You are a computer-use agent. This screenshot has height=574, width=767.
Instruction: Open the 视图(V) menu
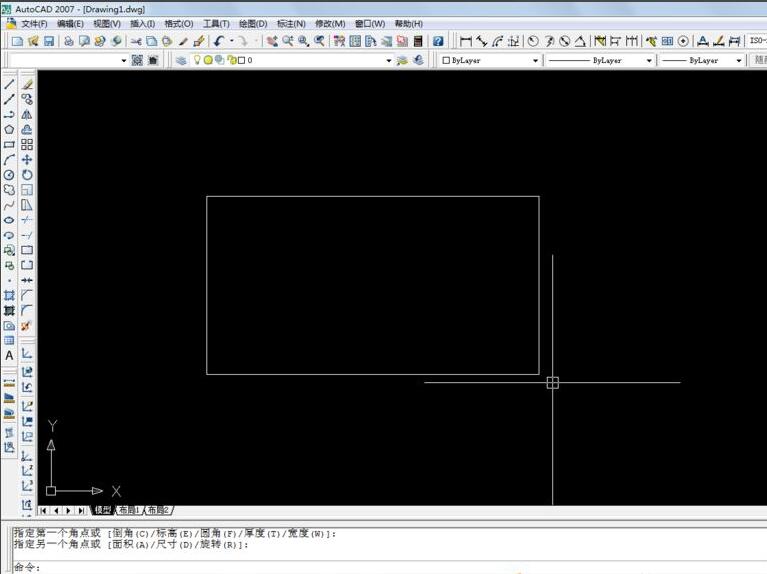point(107,23)
